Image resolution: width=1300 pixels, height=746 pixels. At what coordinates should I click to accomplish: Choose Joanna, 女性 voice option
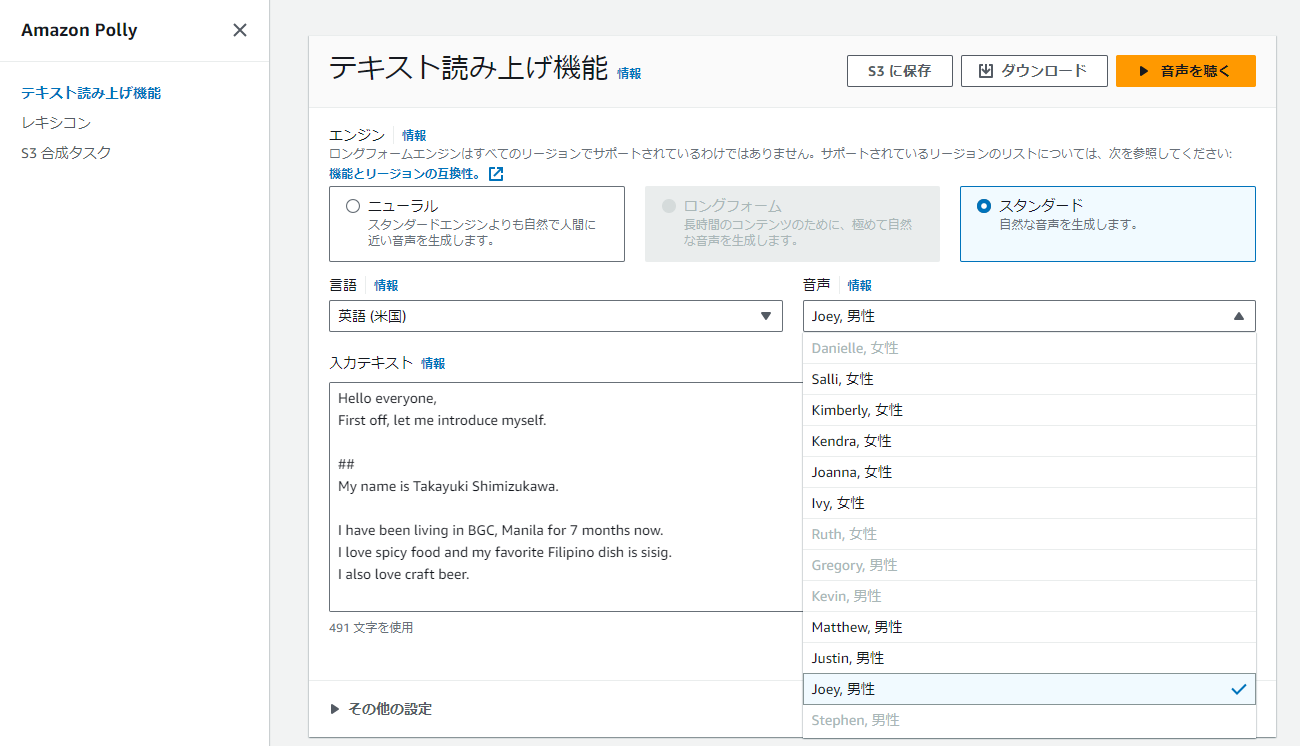point(1029,472)
